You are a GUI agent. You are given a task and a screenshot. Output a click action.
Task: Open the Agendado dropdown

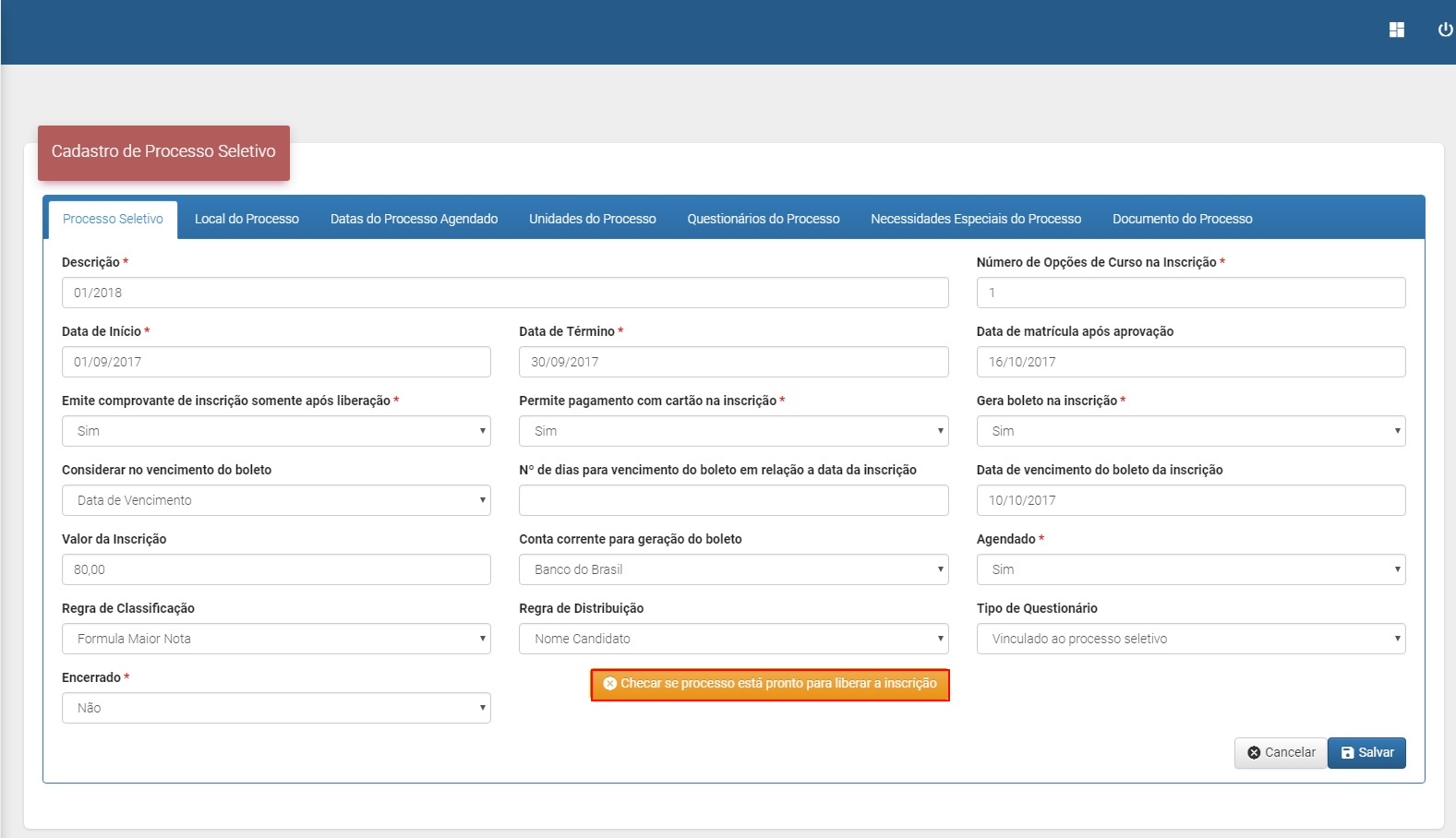[1190, 569]
